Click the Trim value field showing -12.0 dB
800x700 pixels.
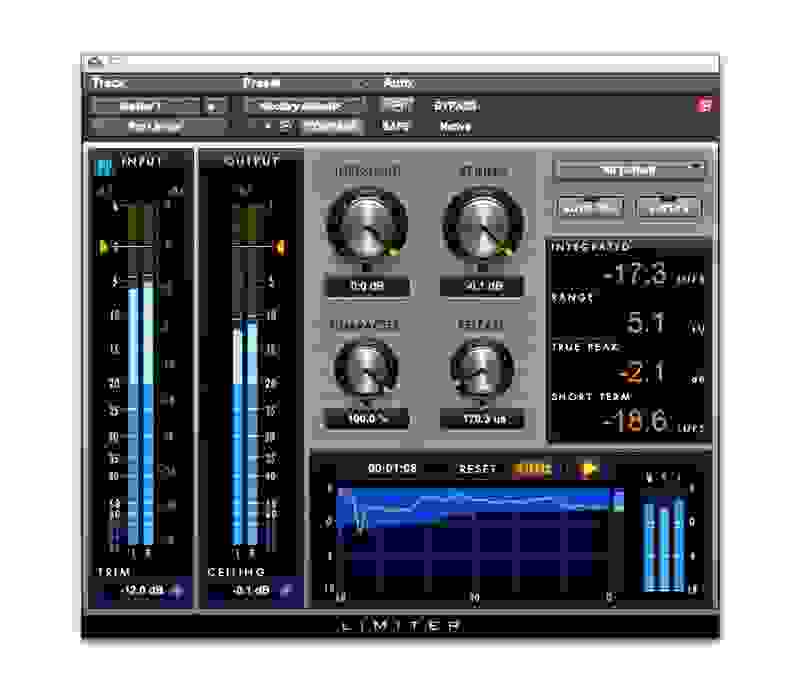tap(140, 592)
